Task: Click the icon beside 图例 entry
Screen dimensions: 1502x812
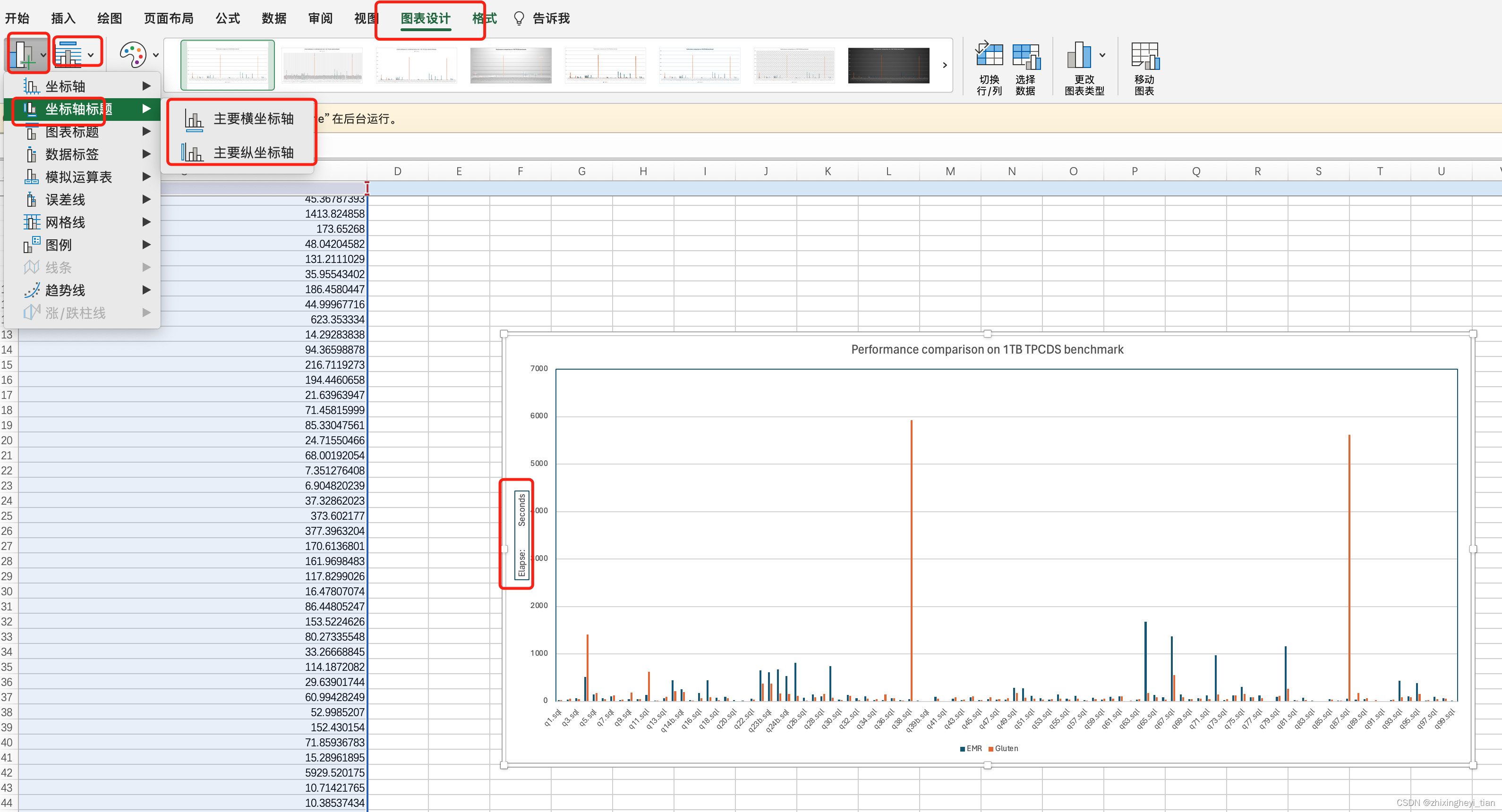Action: (32, 245)
